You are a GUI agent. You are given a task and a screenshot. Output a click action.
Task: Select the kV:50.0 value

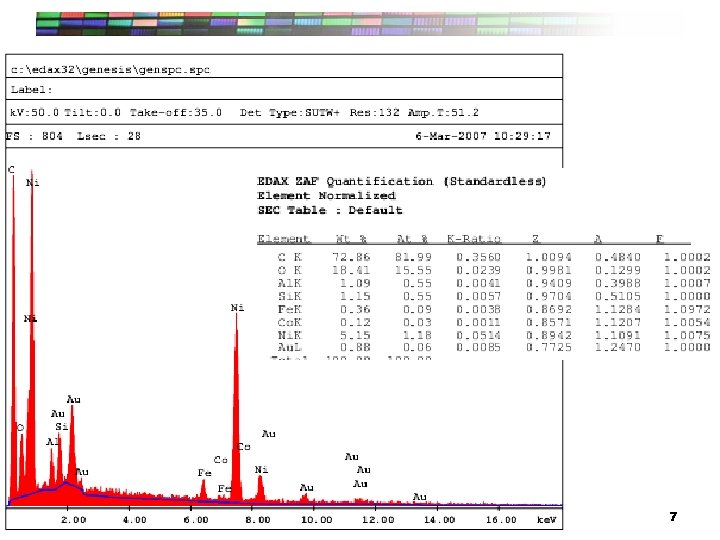34,112
